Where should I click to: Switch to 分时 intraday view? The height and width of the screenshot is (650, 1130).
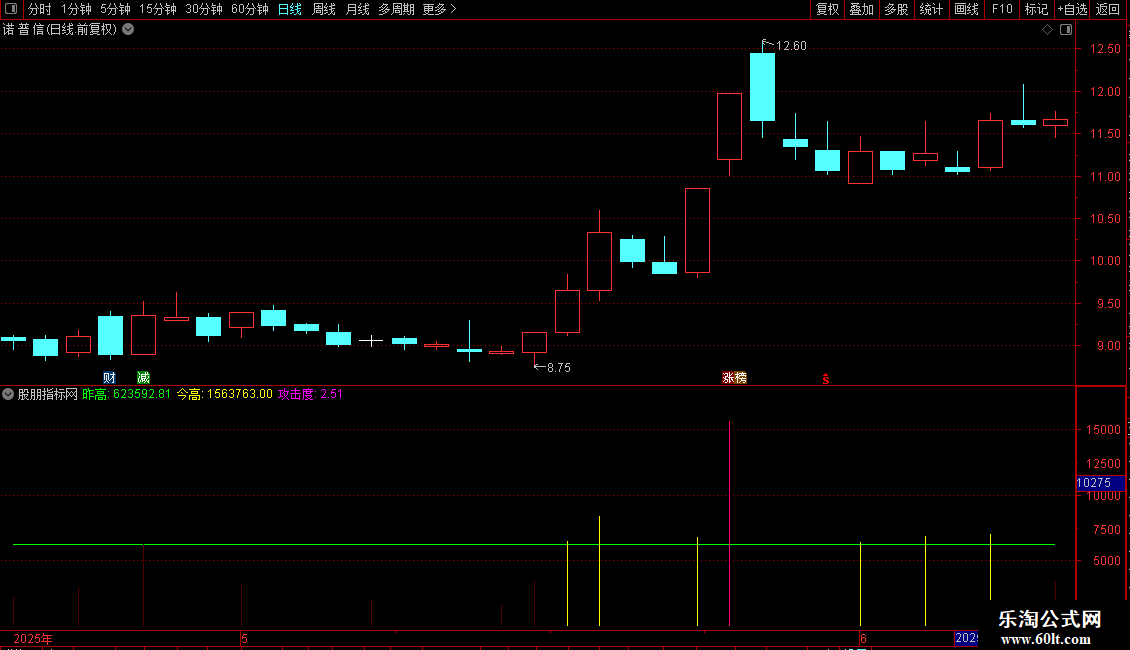pyautogui.click(x=40, y=9)
